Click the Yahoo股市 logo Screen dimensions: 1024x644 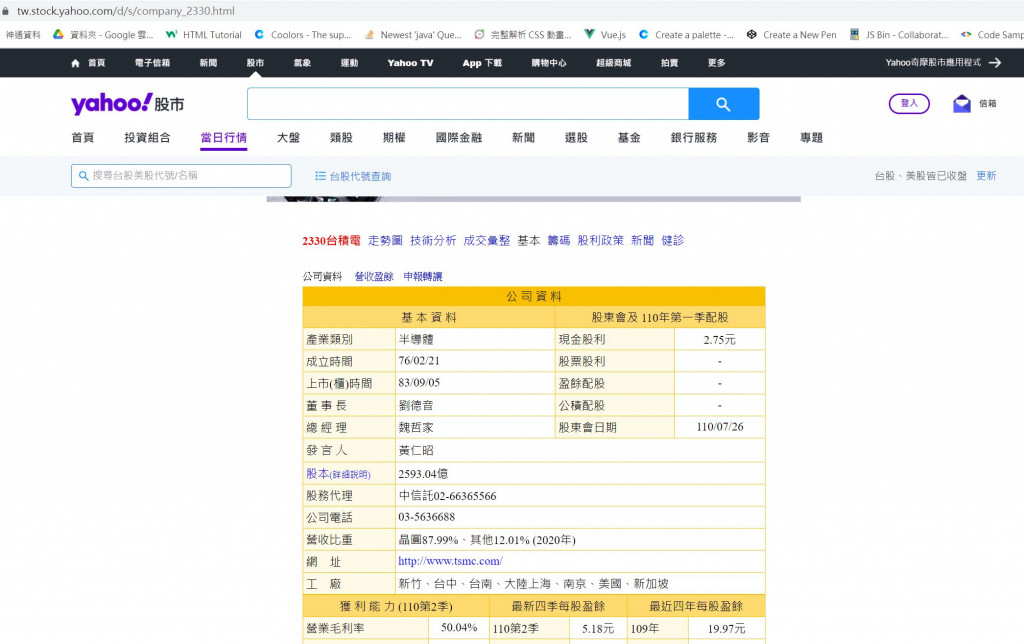[x=127, y=104]
